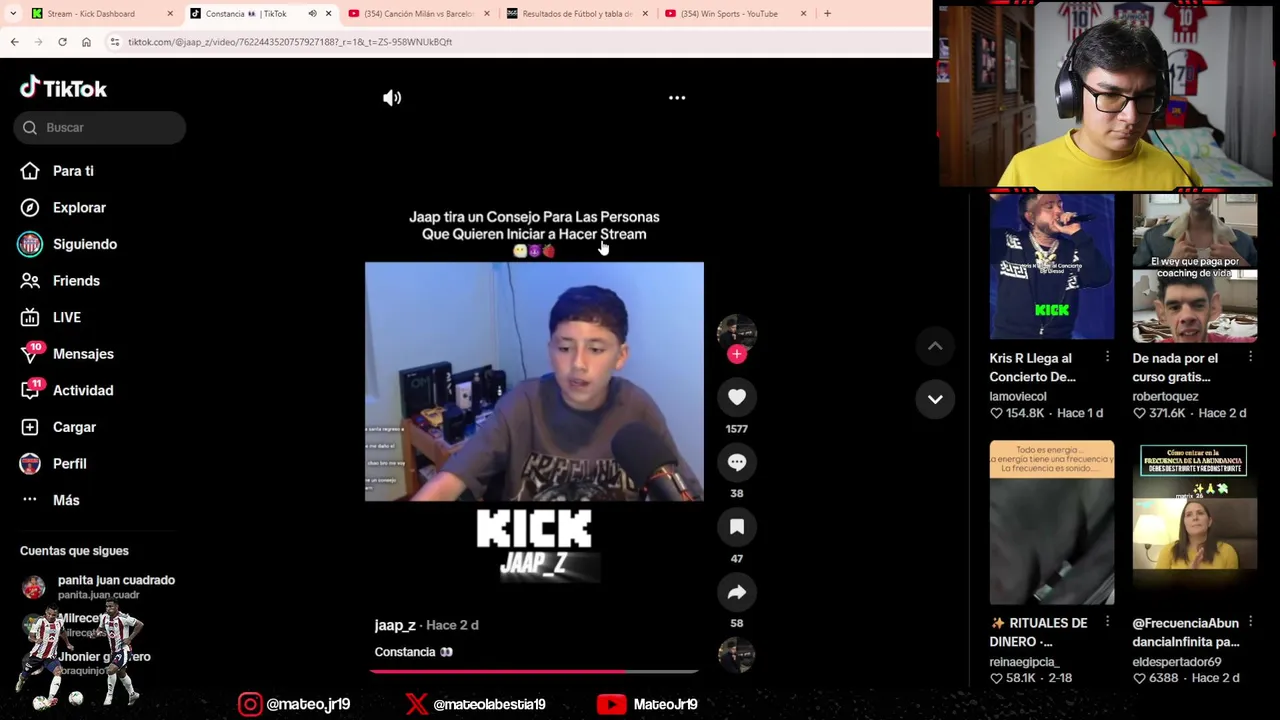1280x720 pixels.
Task: Go forward in browser history
Action: click(38, 42)
